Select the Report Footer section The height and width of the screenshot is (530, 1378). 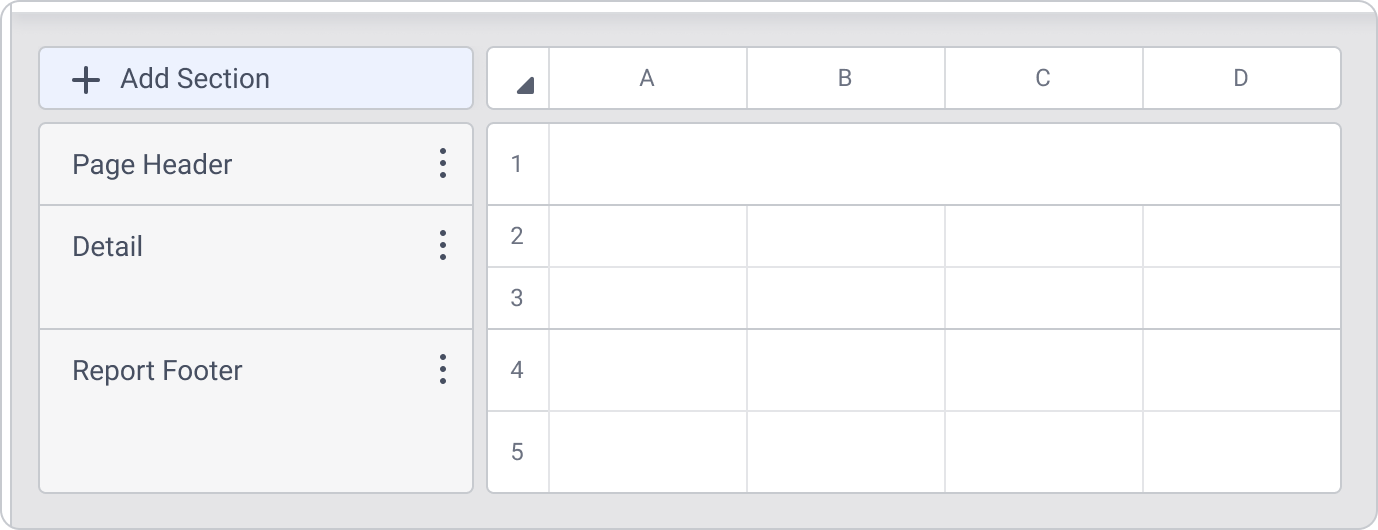[157, 370]
